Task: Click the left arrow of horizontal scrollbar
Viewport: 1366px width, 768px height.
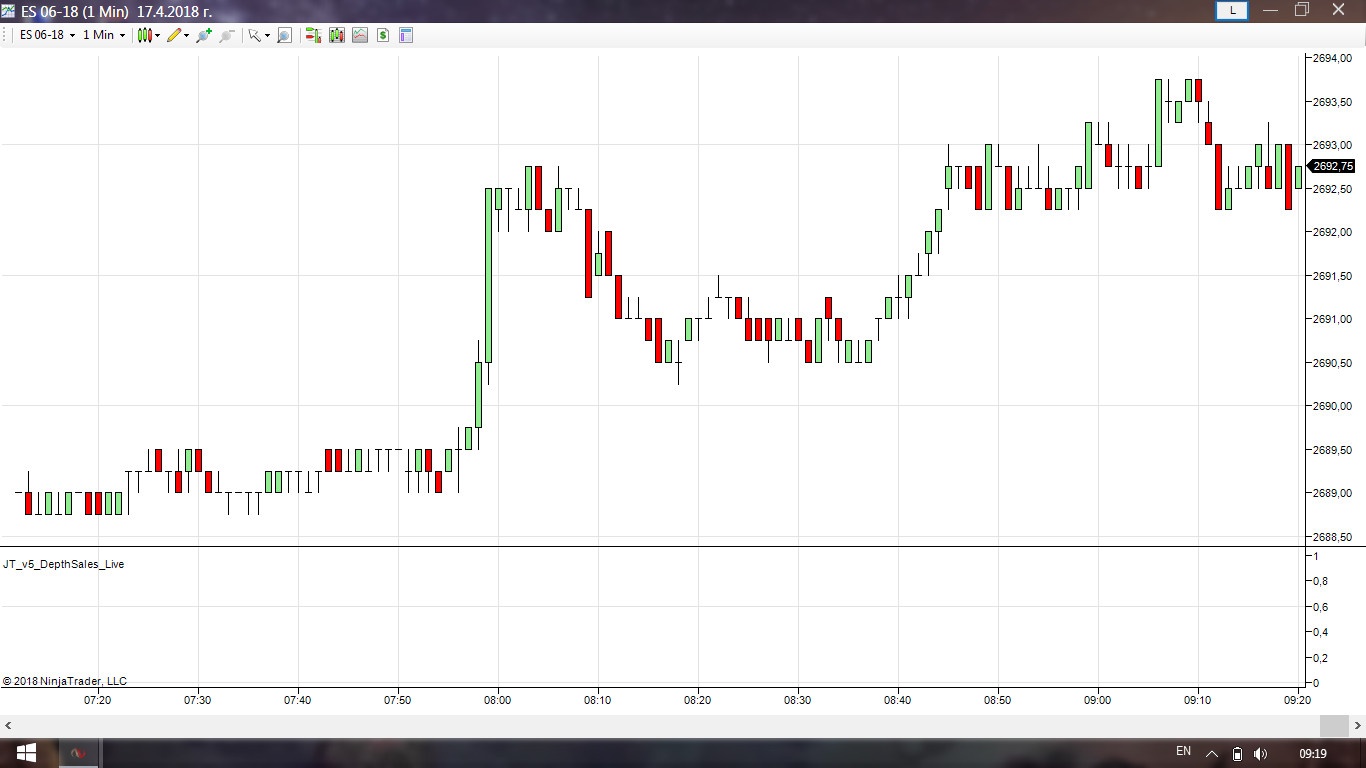Action: click(9, 725)
